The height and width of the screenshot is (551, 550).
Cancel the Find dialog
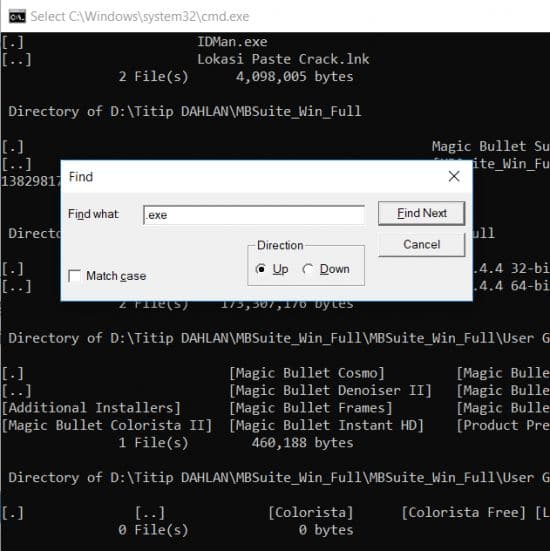coord(421,245)
